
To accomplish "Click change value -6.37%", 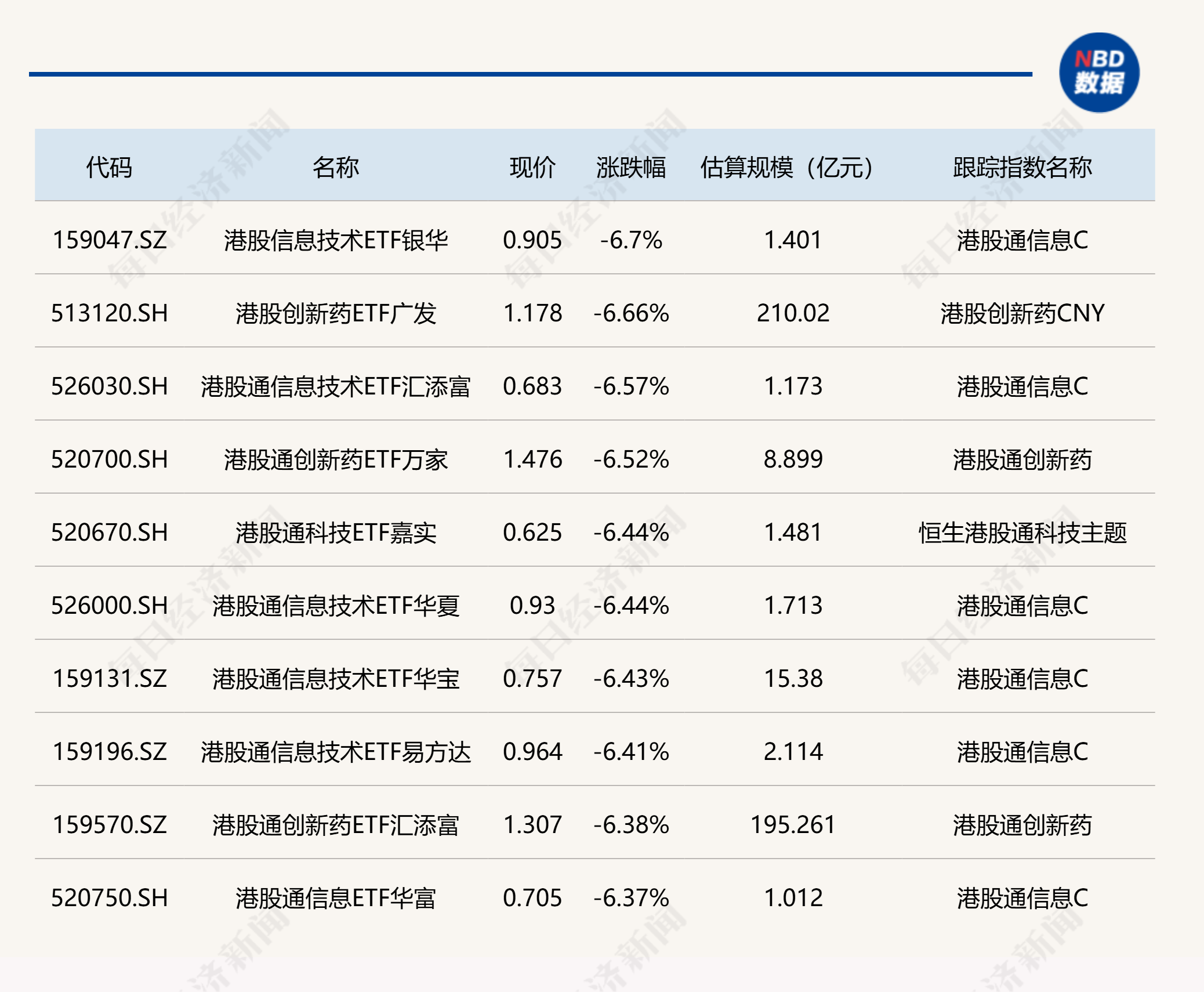I will point(631,898).
